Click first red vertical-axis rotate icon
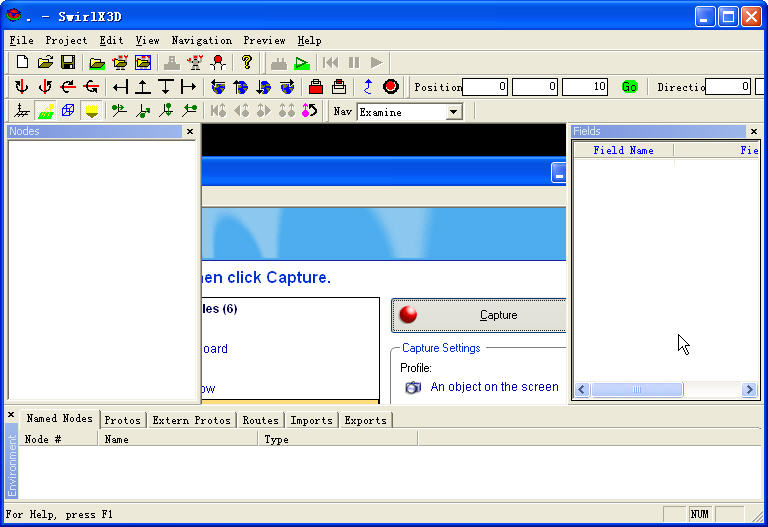768x527 pixels. [x=21, y=87]
